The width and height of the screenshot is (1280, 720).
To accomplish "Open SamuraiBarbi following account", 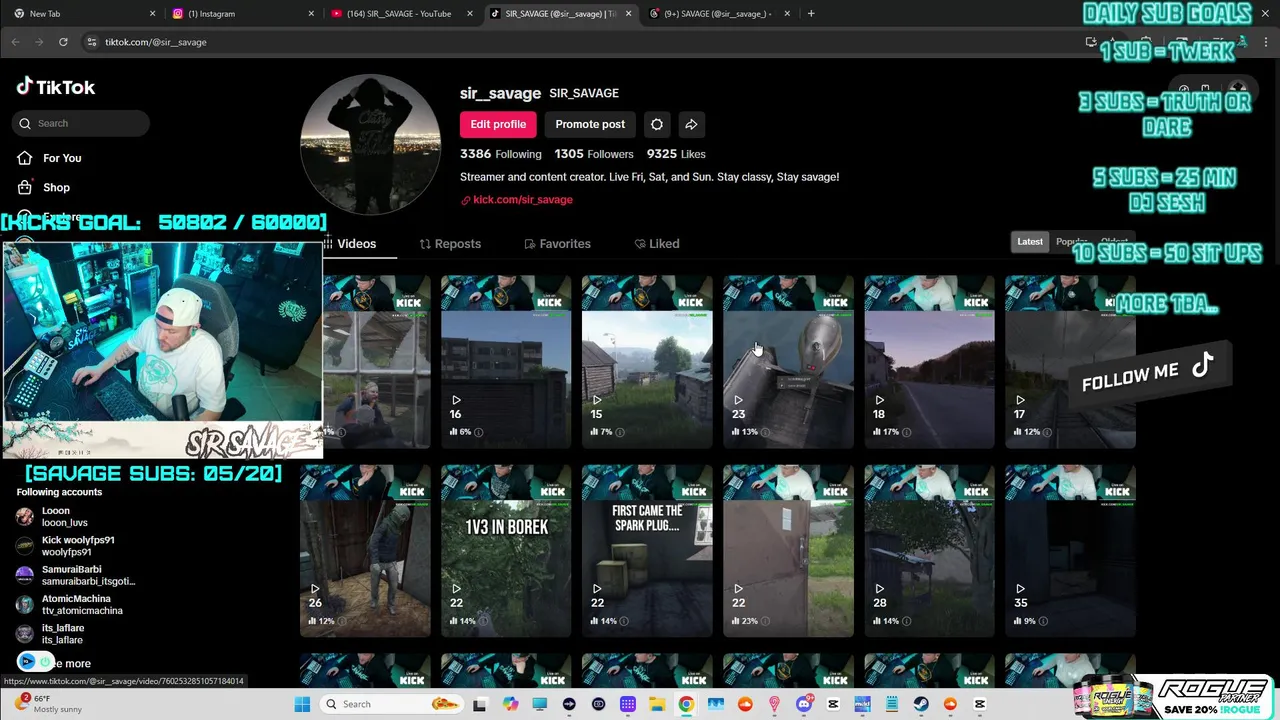I will coord(76,575).
